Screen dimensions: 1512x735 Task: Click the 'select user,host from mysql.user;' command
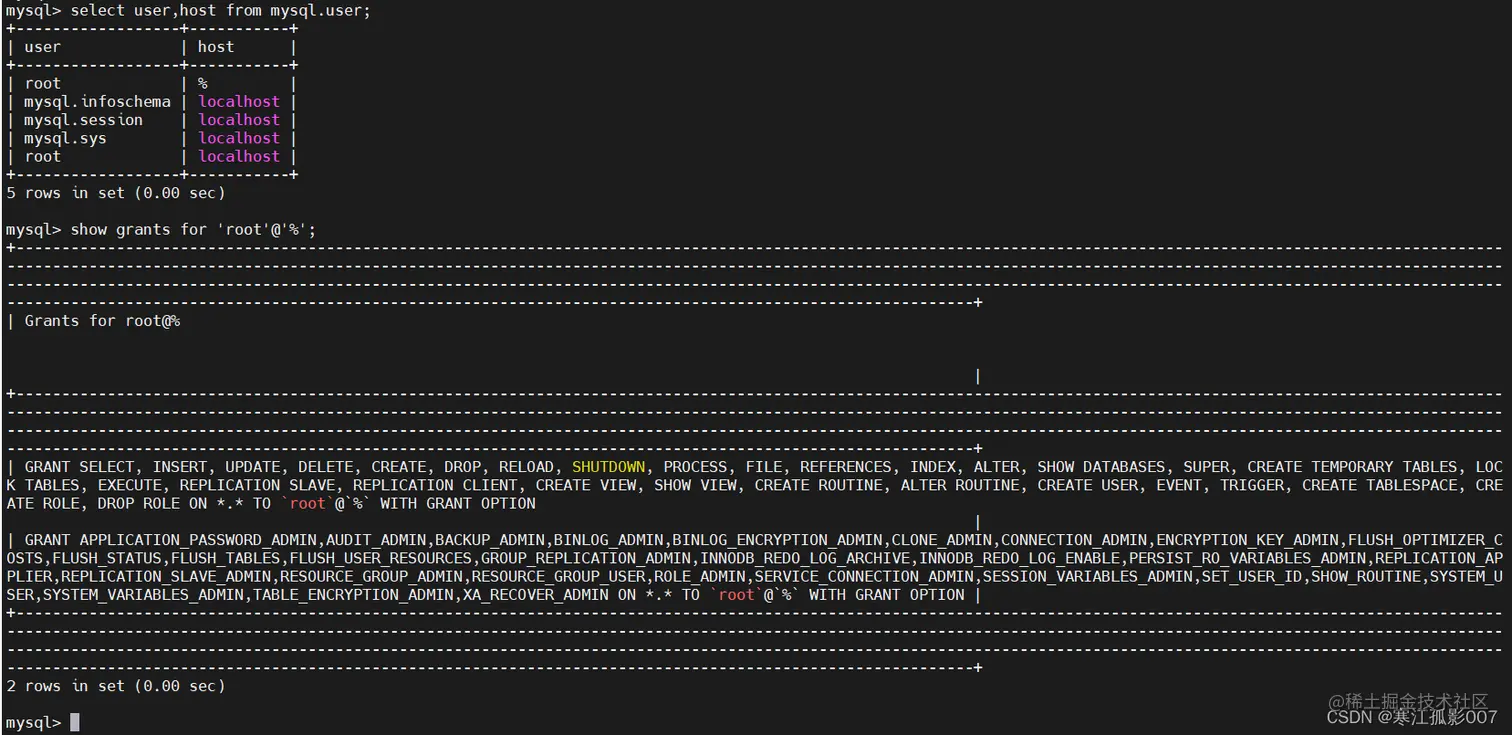point(220,10)
